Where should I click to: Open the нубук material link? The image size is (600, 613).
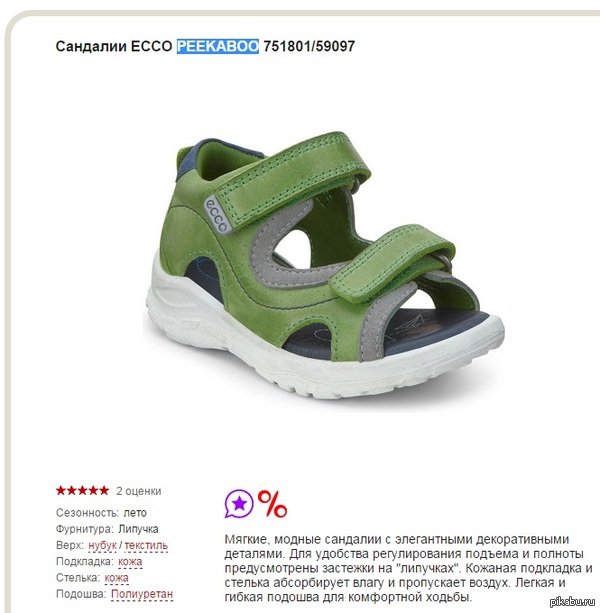(x=102, y=545)
